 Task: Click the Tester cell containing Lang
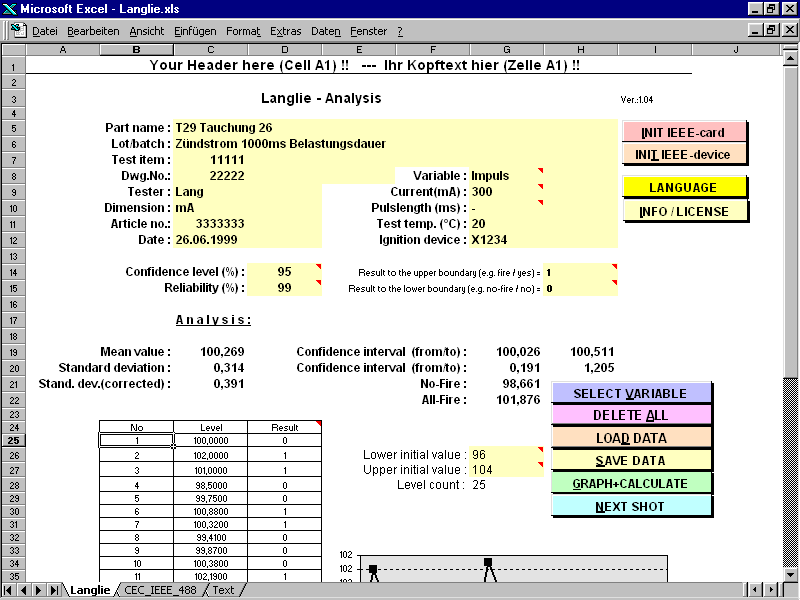(211, 191)
